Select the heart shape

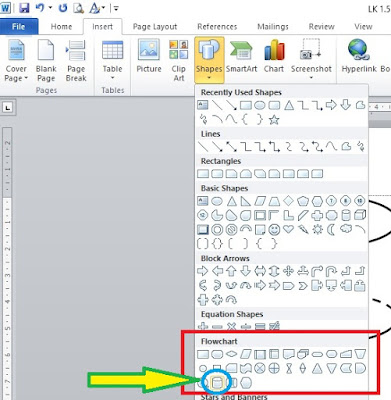coord(288,229)
